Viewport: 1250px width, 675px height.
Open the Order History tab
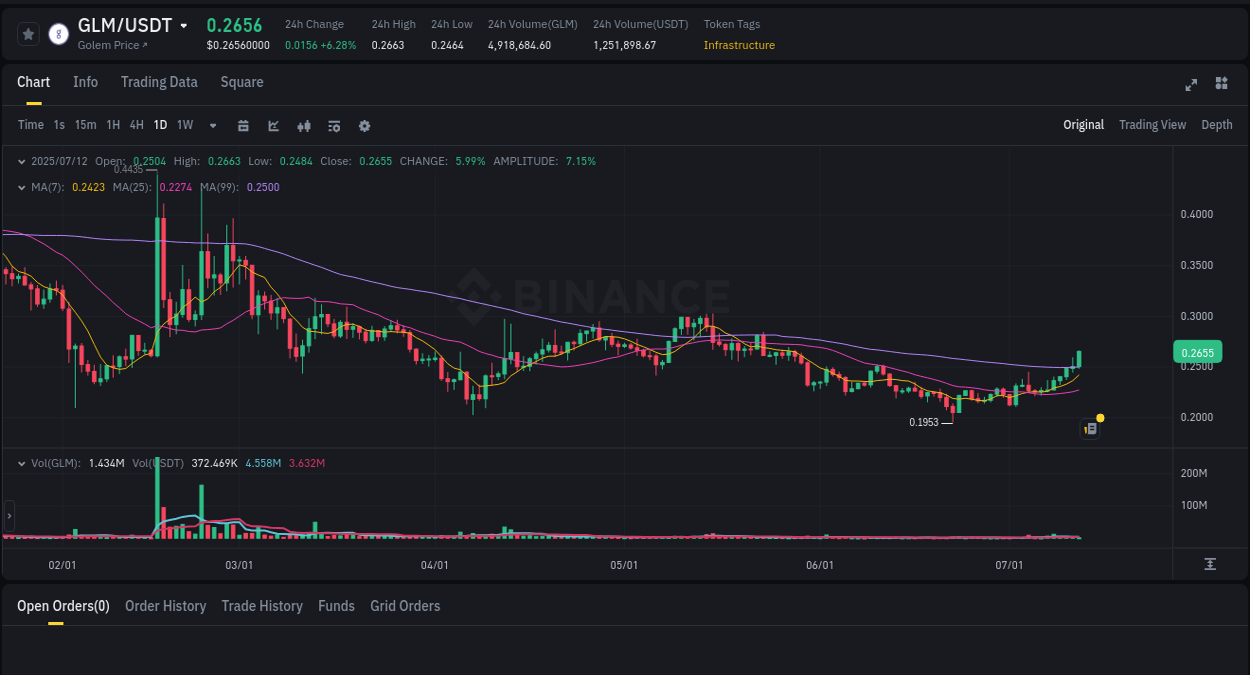[x=165, y=606]
